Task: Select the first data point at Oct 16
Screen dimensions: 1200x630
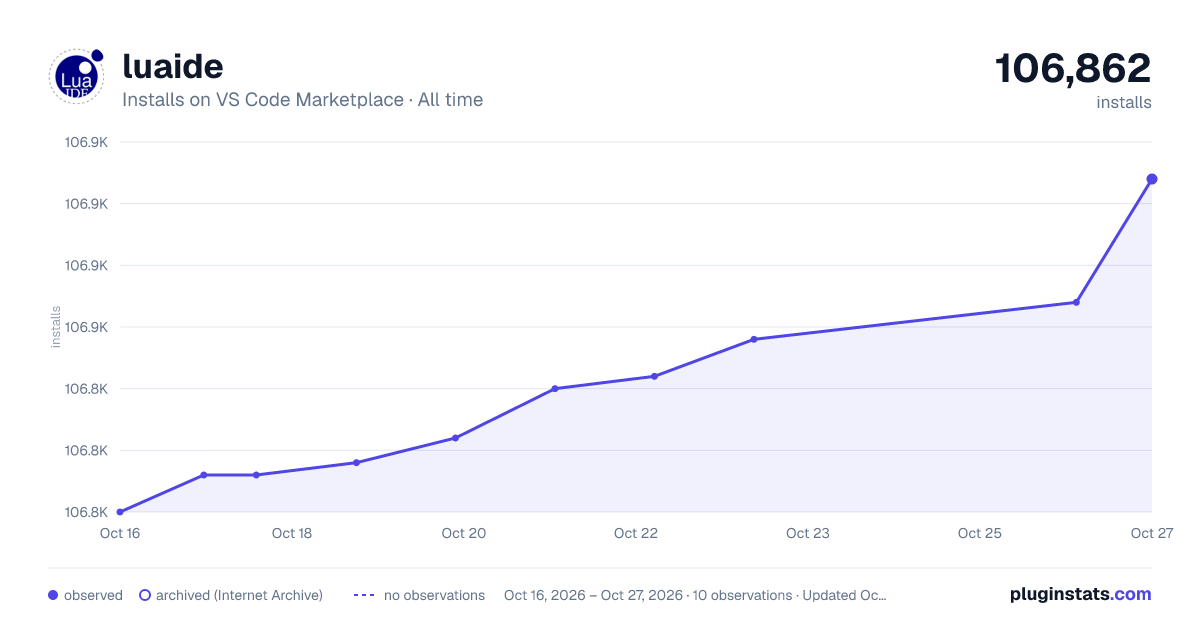Action: point(120,512)
